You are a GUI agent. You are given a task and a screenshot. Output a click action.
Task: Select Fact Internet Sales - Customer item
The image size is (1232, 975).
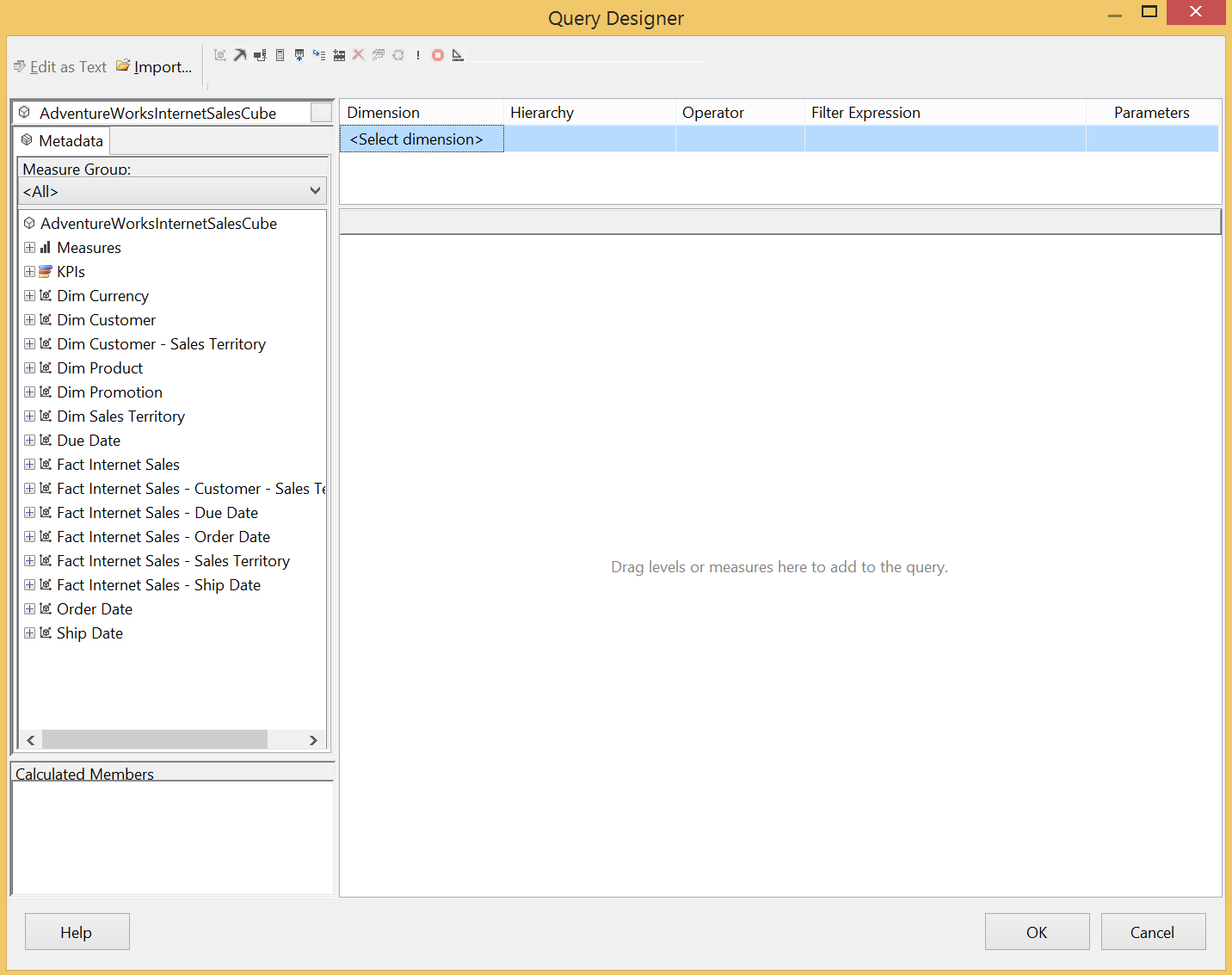(x=191, y=489)
